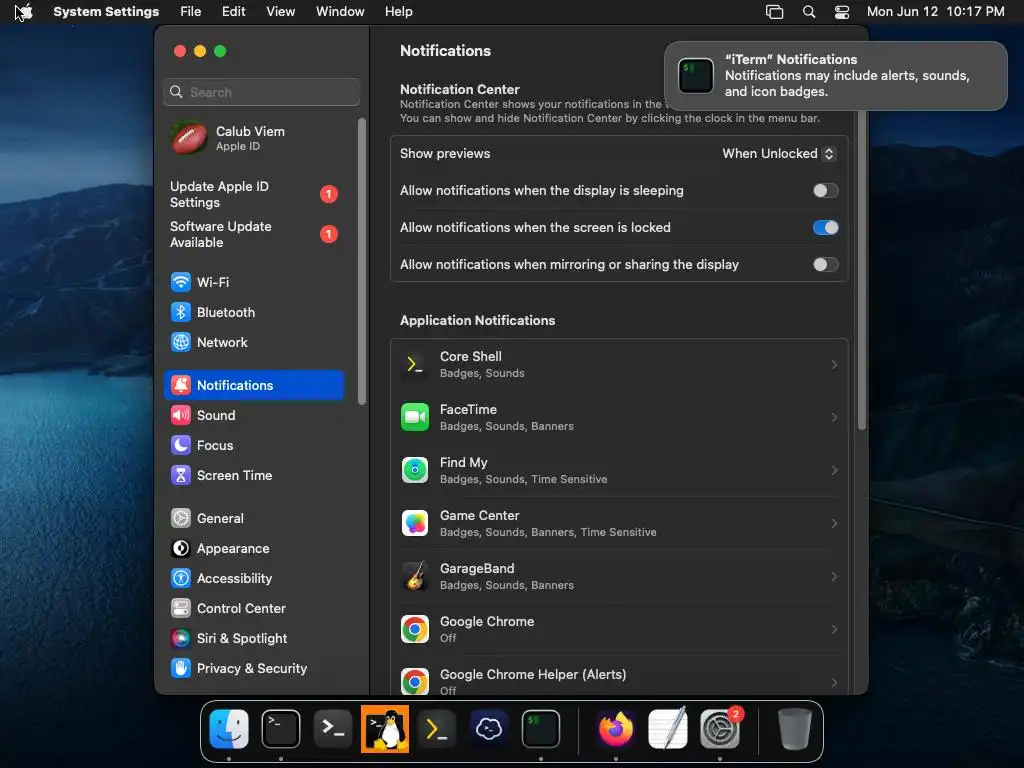This screenshot has width=1024, height=768.
Task: Select the Bluetooth icon in sidebar
Action: point(181,312)
